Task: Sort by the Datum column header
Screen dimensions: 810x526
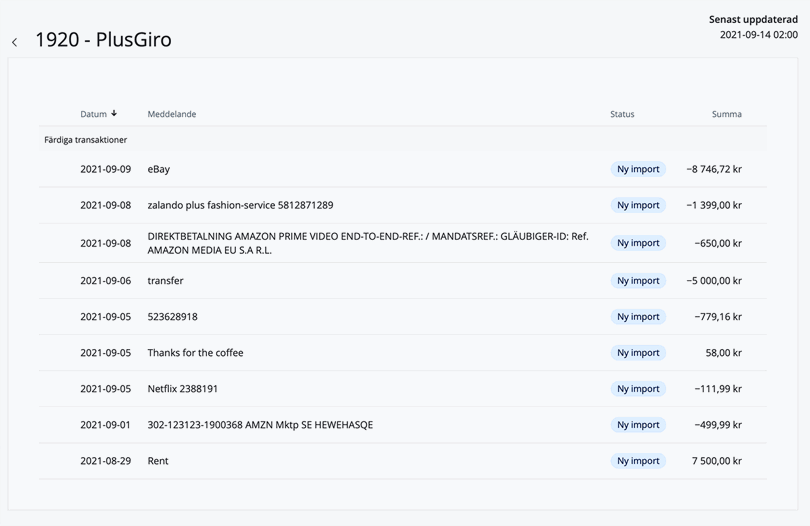Action: coord(93,114)
